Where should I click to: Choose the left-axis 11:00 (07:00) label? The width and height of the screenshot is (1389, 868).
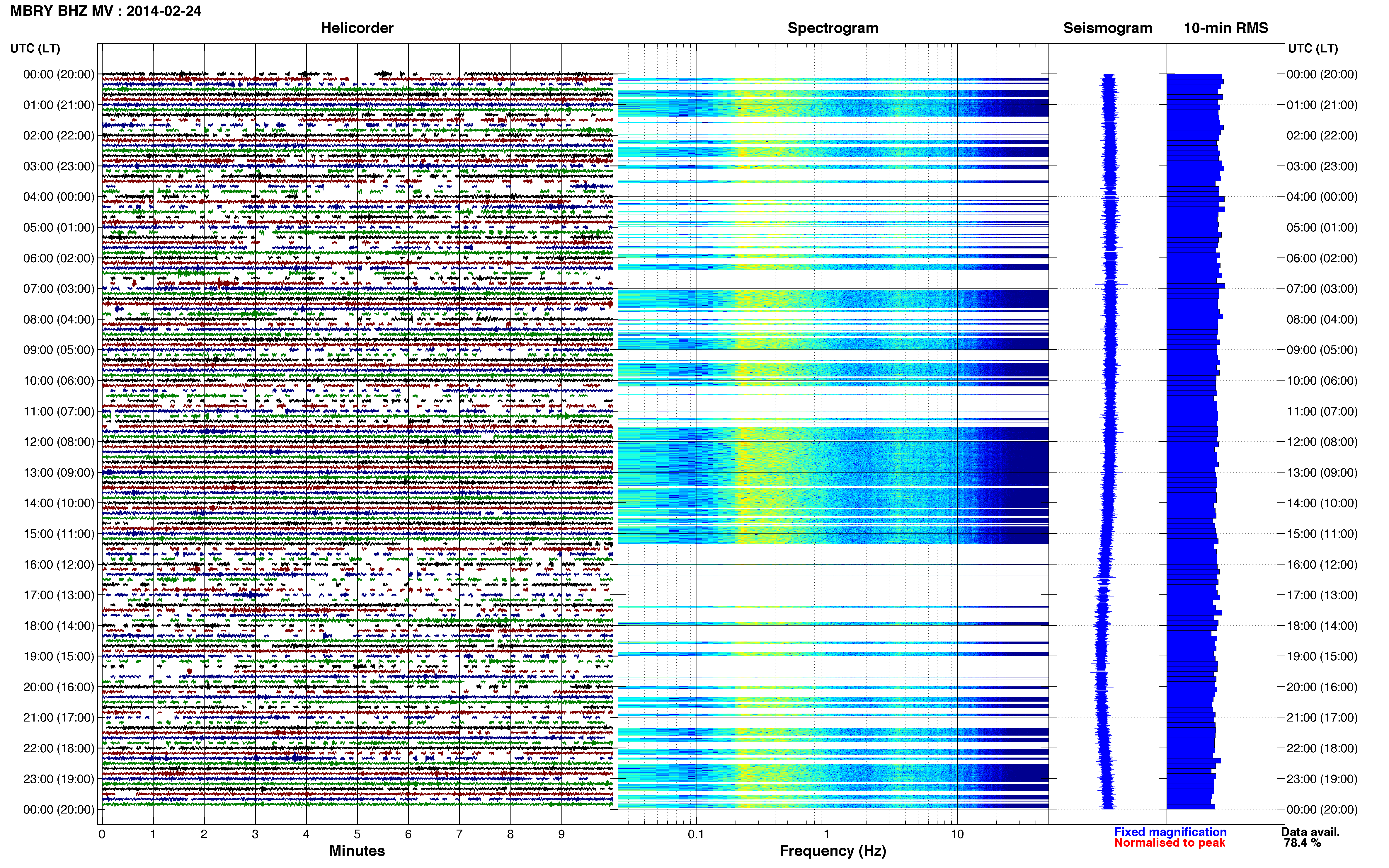59,411
